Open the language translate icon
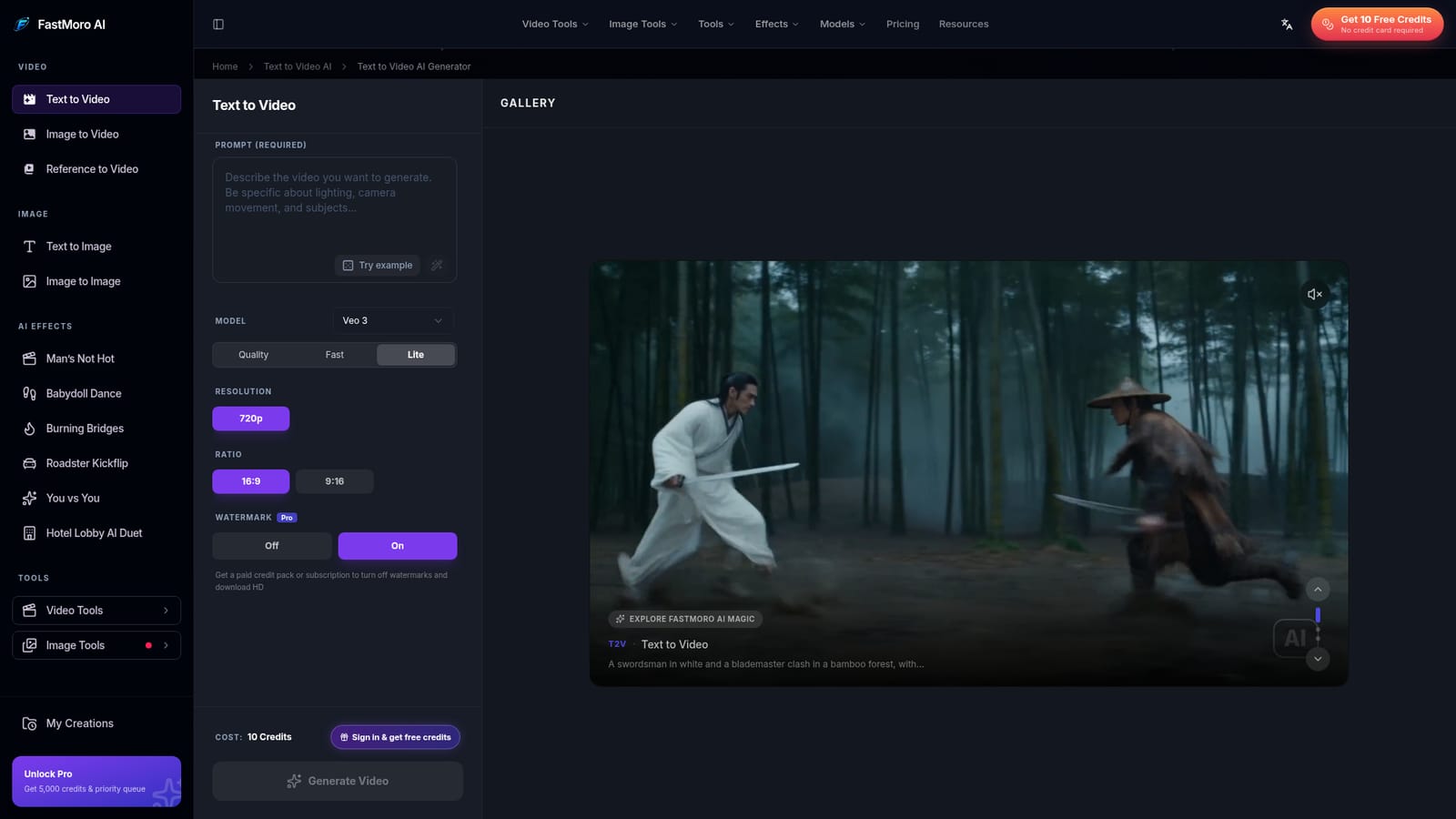 (x=1287, y=25)
